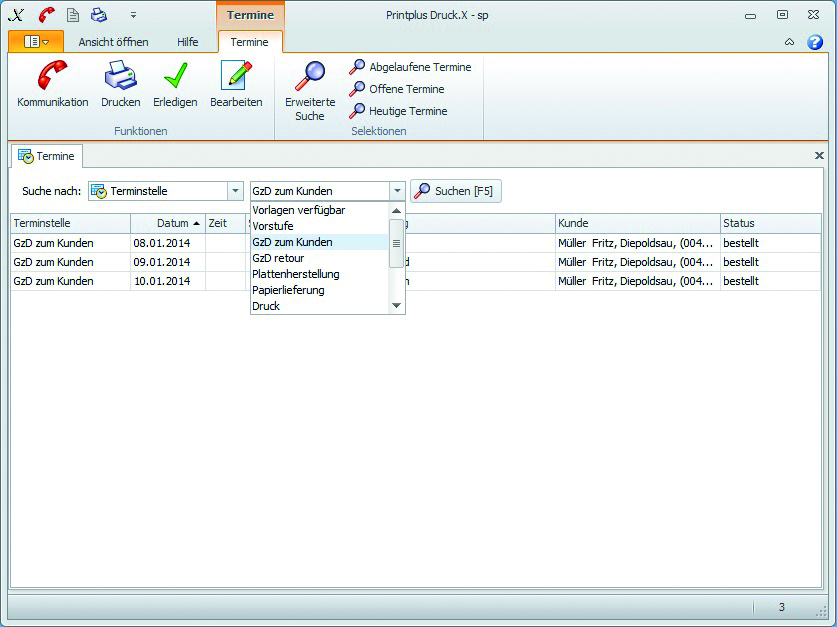Image resolution: width=837 pixels, height=627 pixels.
Task: Show Abgelaufene Termine selection
Action: coord(410,67)
